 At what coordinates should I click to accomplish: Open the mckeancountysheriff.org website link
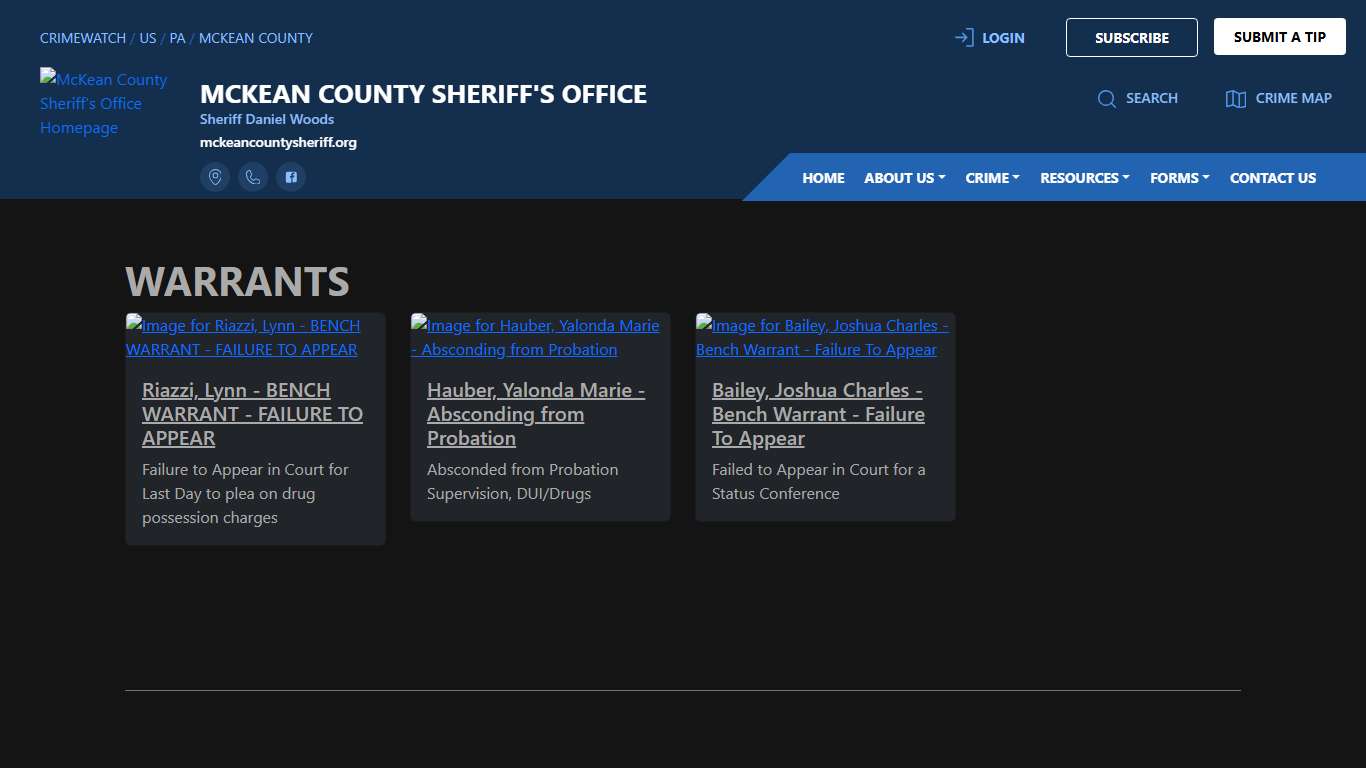click(x=279, y=142)
